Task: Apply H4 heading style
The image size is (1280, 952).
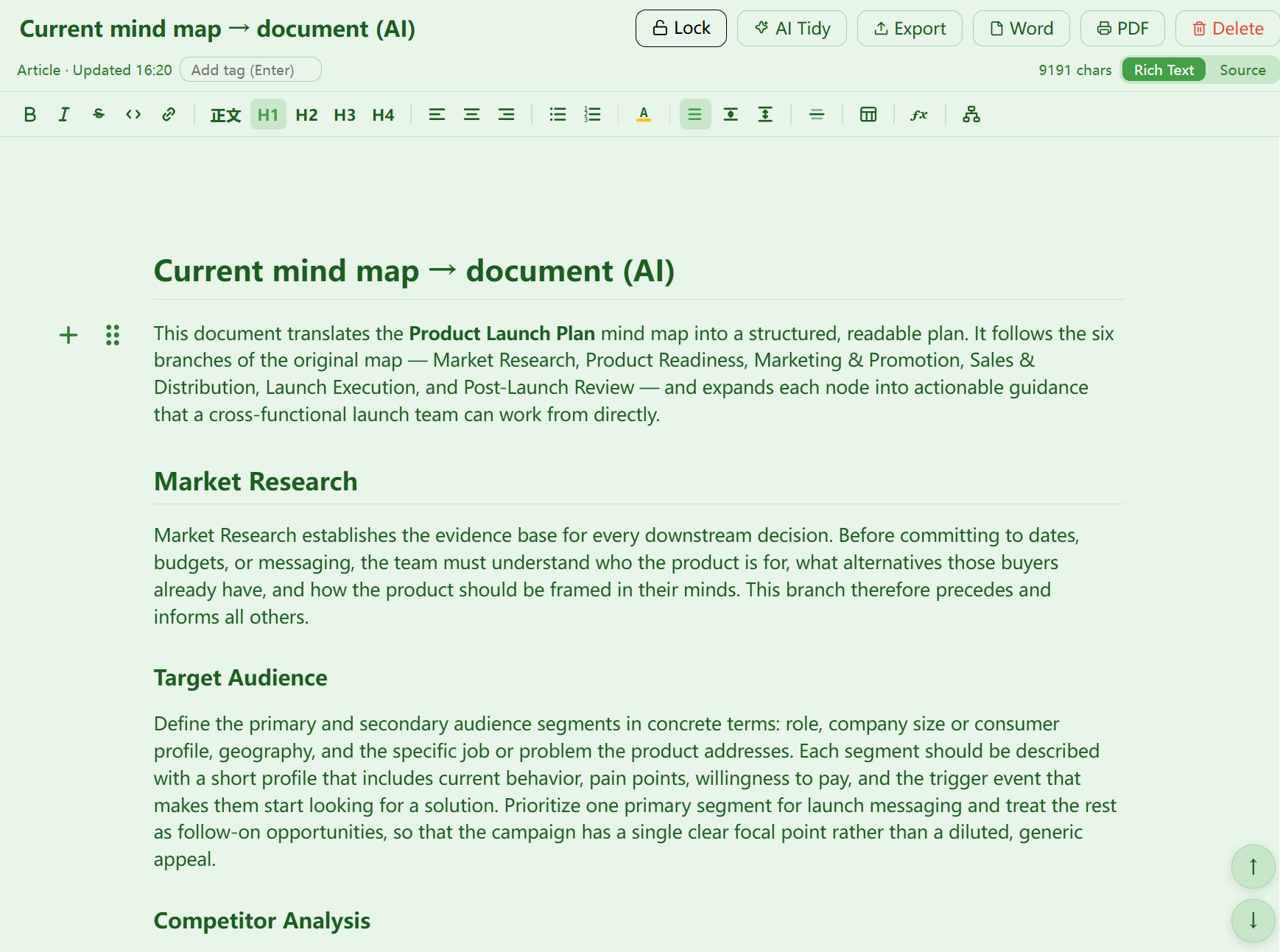Action: tap(383, 115)
